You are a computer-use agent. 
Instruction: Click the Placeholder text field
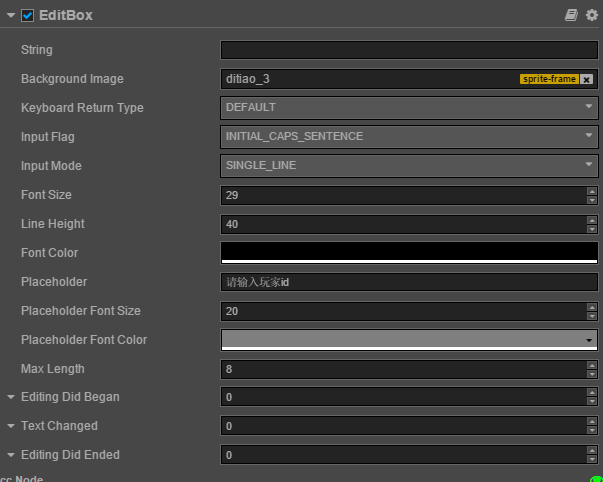pyautogui.click(x=408, y=282)
